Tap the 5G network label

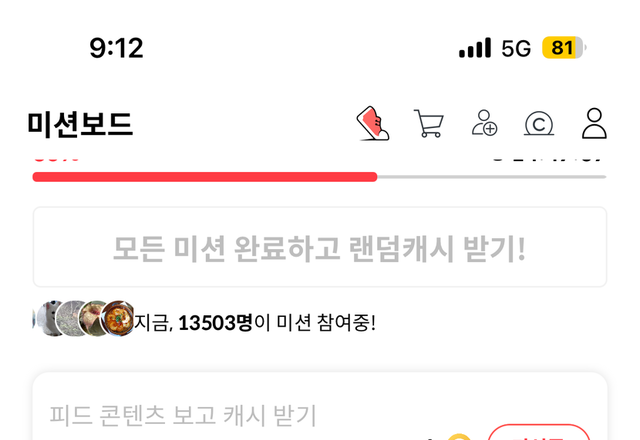click(x=516, y=49)
